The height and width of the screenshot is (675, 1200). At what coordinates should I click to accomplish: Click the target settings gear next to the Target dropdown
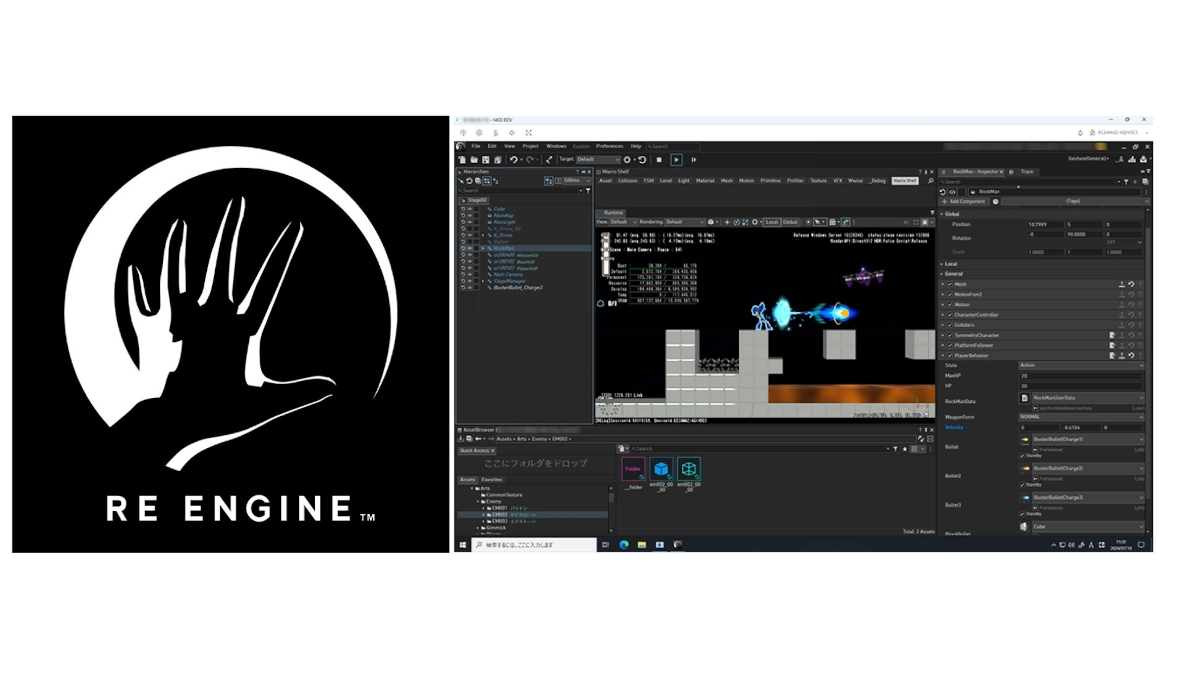pyautogui.click(x=627, y=160)
